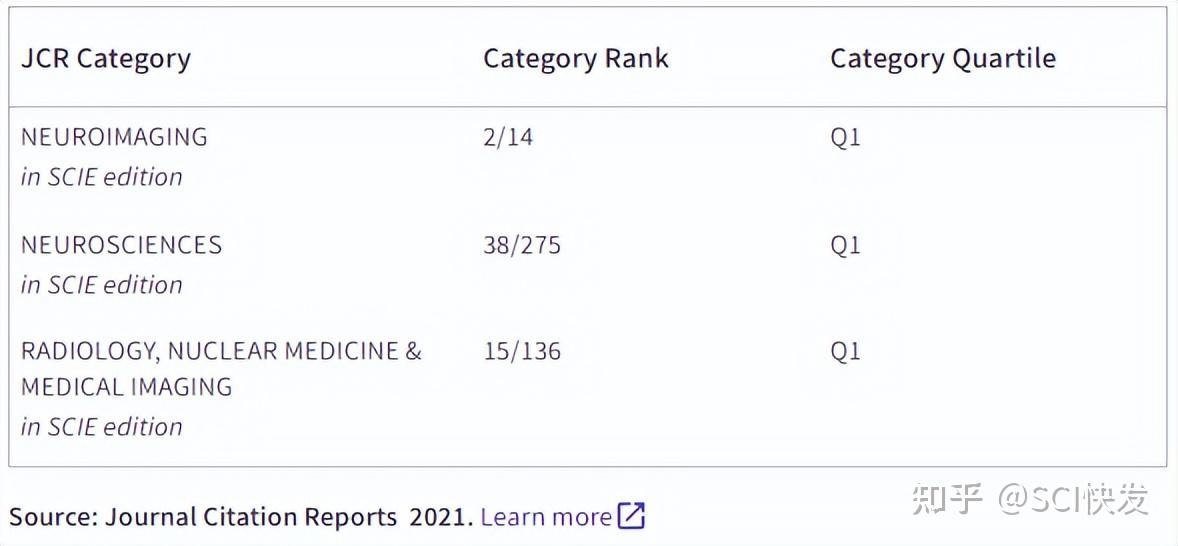Image resolution: width=1178 pixels, height=546 pixels.
Task: Click Q1 quartile in the NEUROSCIENCES row
Action: [x=845, y=245]
